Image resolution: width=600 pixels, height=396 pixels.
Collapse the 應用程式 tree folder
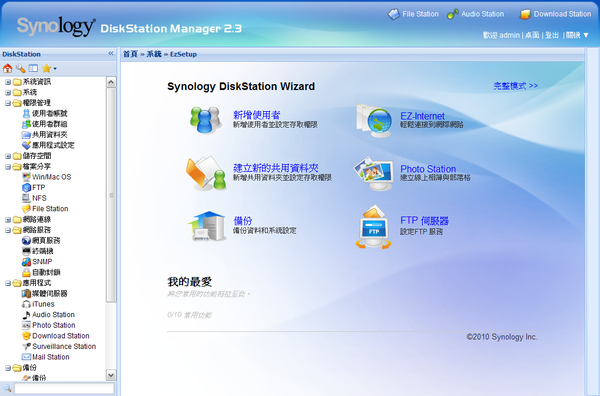tap(8, 283)
